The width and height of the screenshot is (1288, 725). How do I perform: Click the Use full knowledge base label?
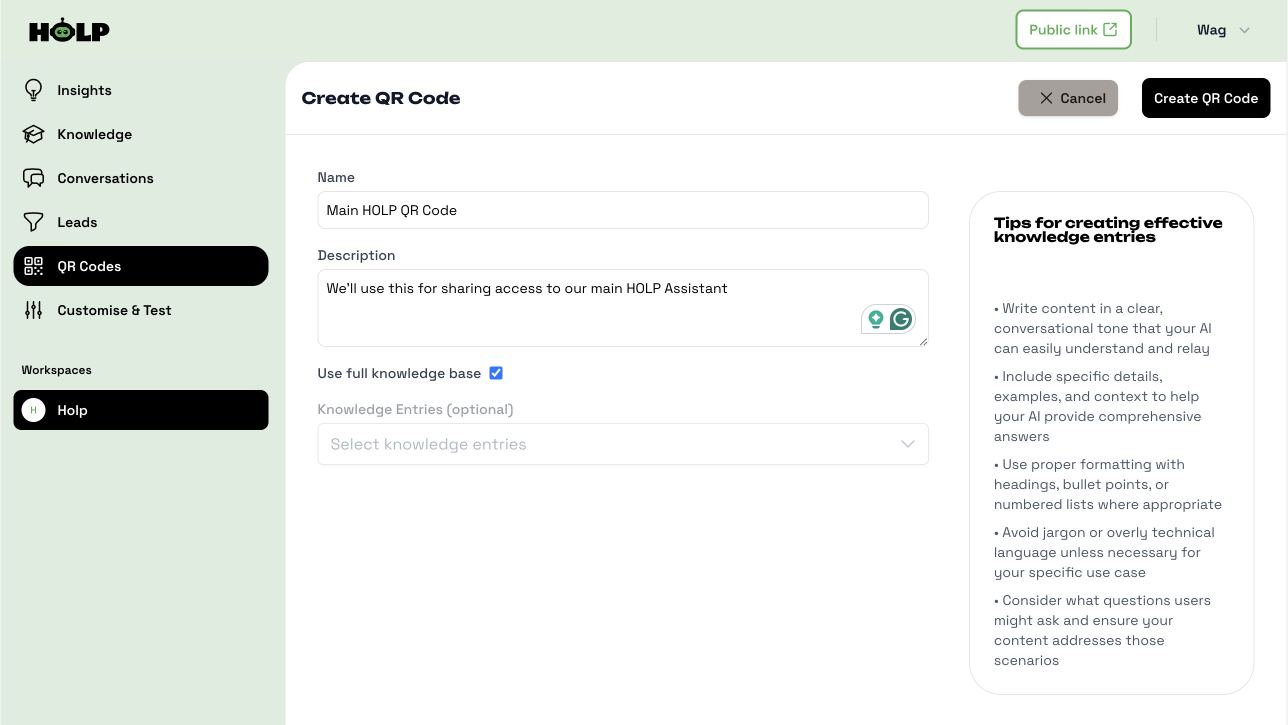[x=399, y=373]
